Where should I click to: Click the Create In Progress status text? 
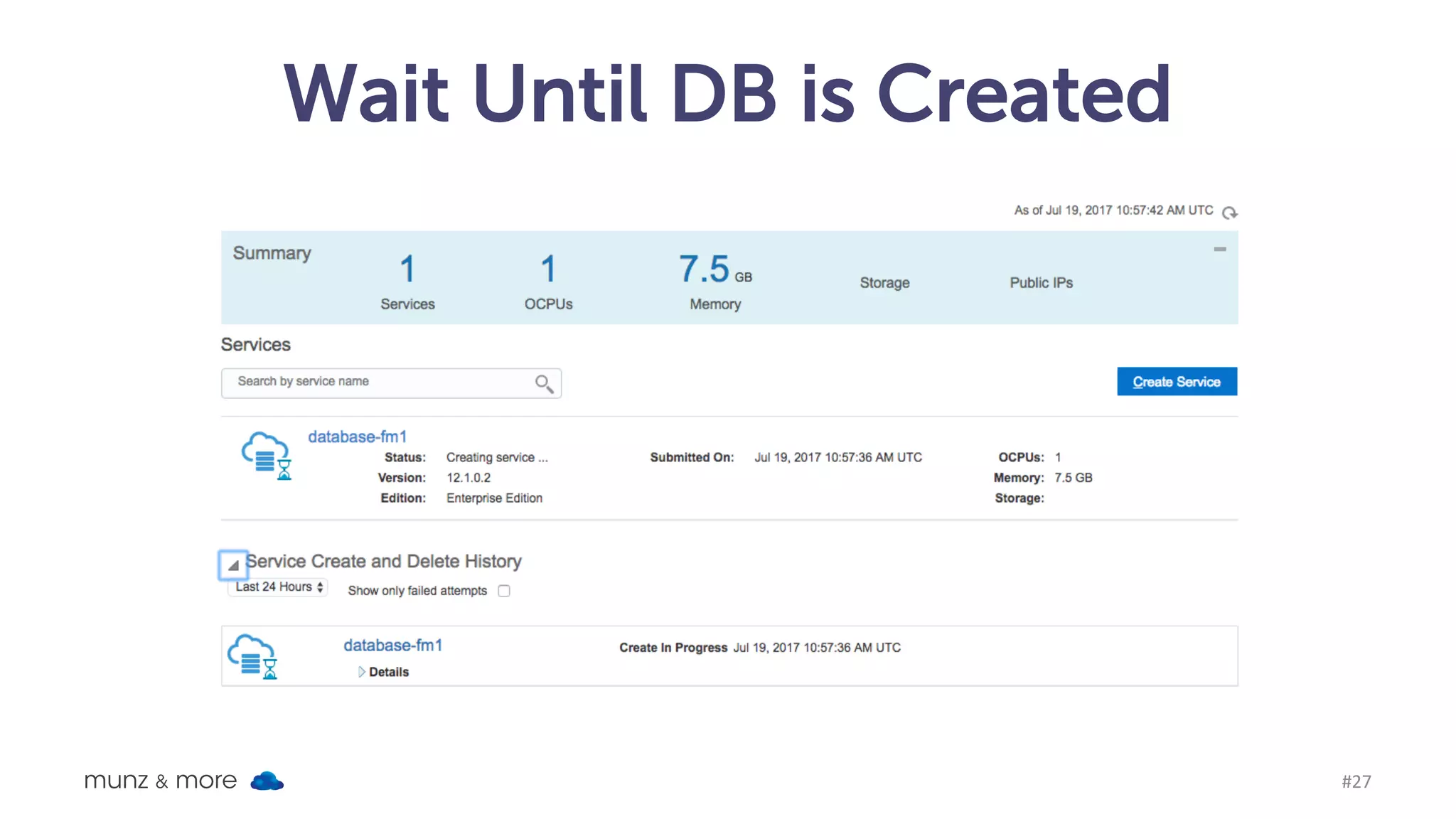pyautogui.click(x=673, y=648)
